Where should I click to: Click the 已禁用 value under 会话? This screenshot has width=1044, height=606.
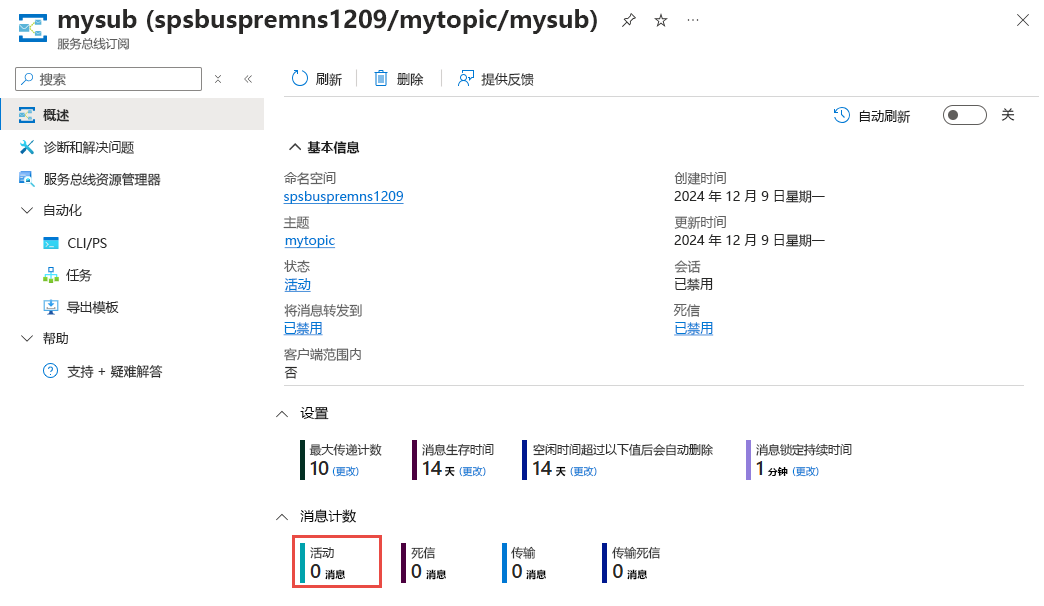click(693, 284)
